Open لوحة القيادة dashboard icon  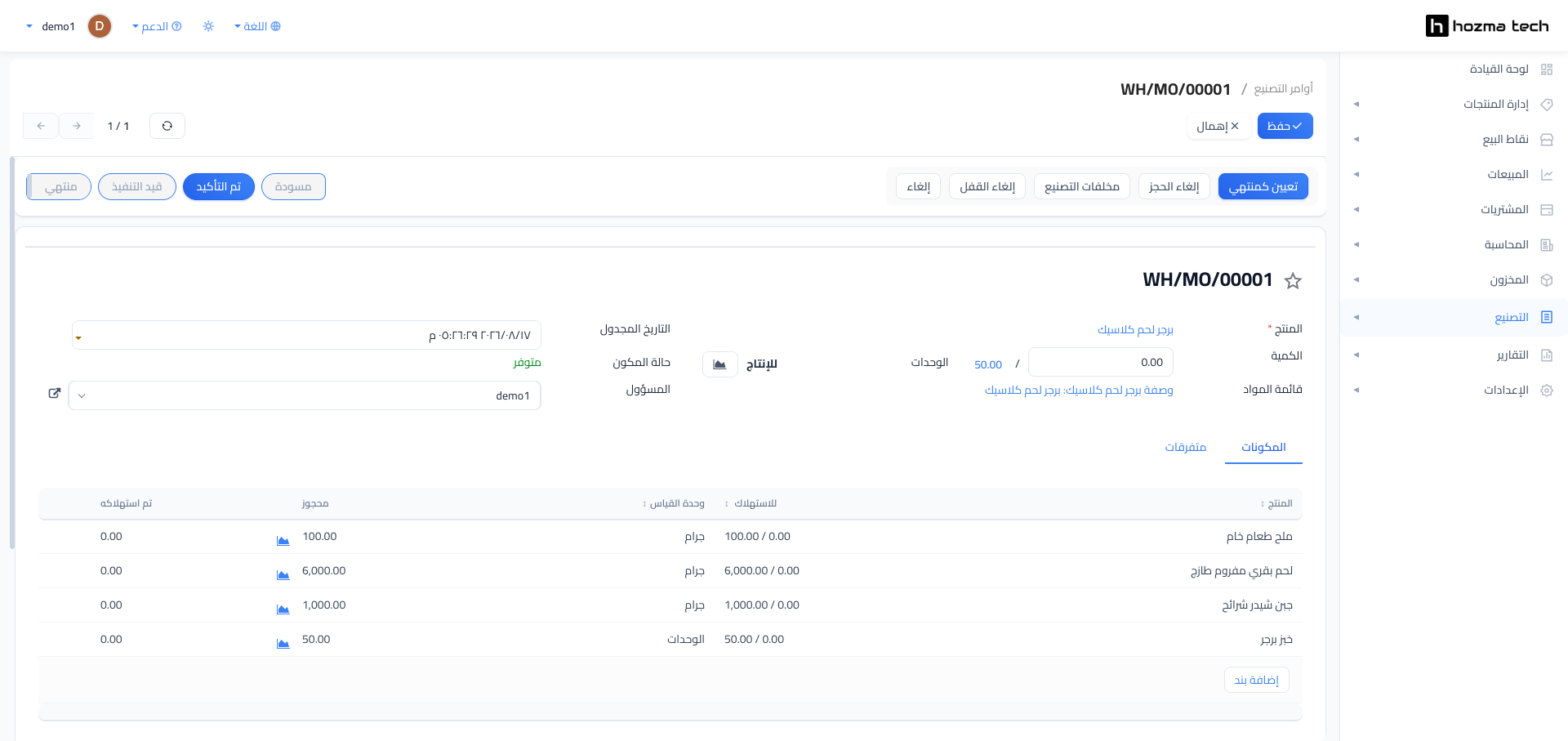tap(1546, 69)
